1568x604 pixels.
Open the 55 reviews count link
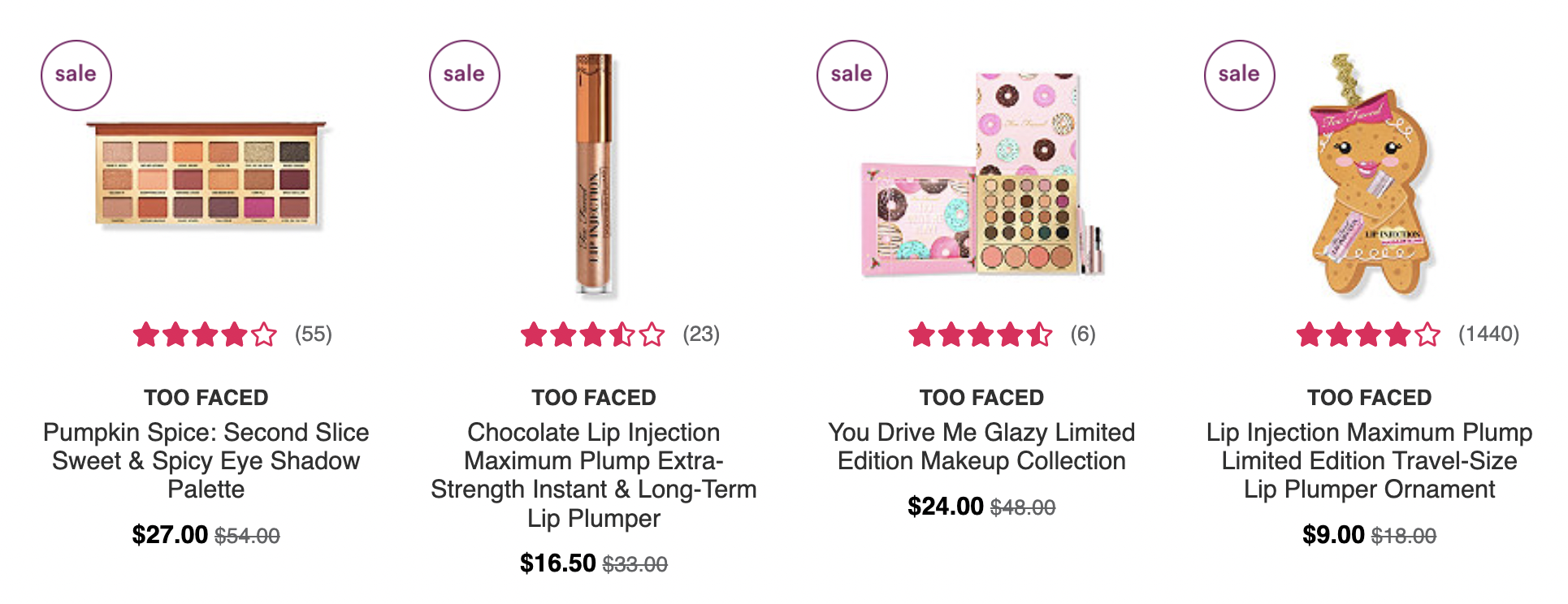314,334
